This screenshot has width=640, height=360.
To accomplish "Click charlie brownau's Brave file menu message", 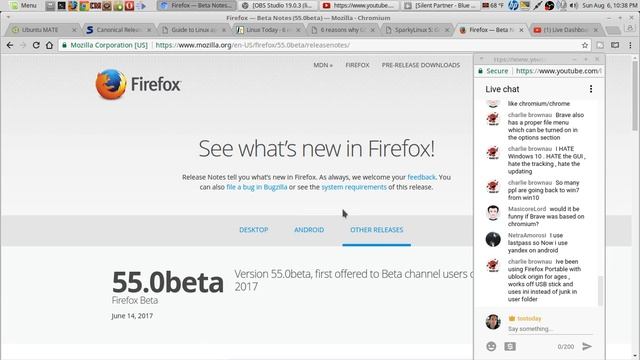I will (x=546, y=126).
